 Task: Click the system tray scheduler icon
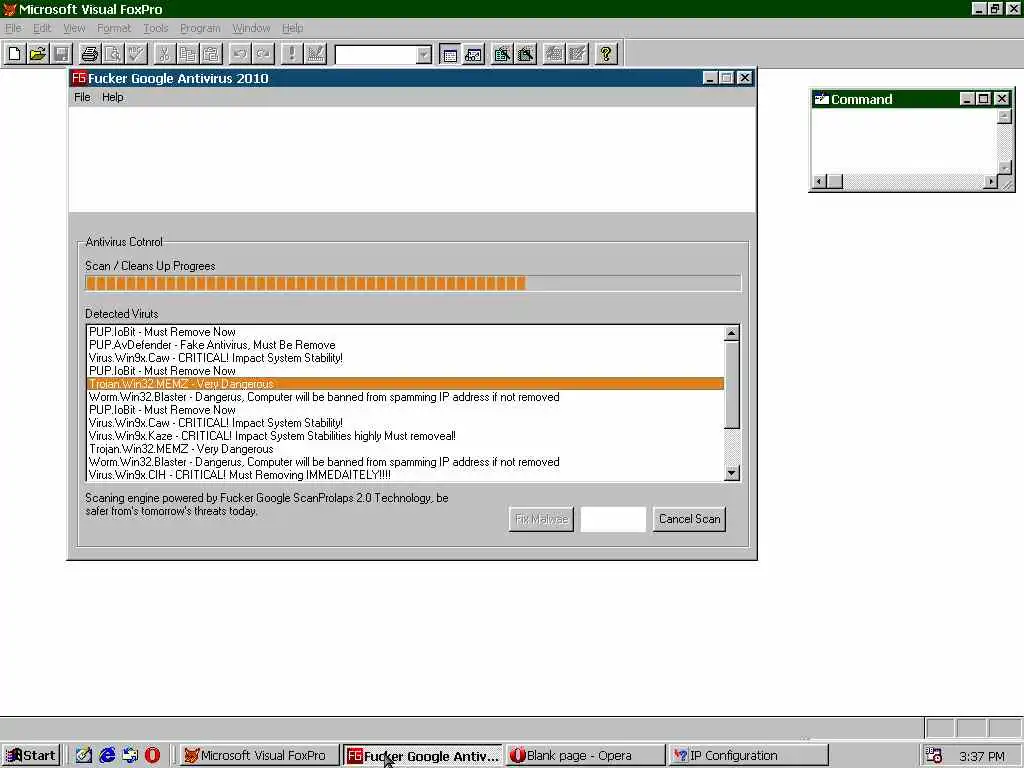[x=934, y=756]
